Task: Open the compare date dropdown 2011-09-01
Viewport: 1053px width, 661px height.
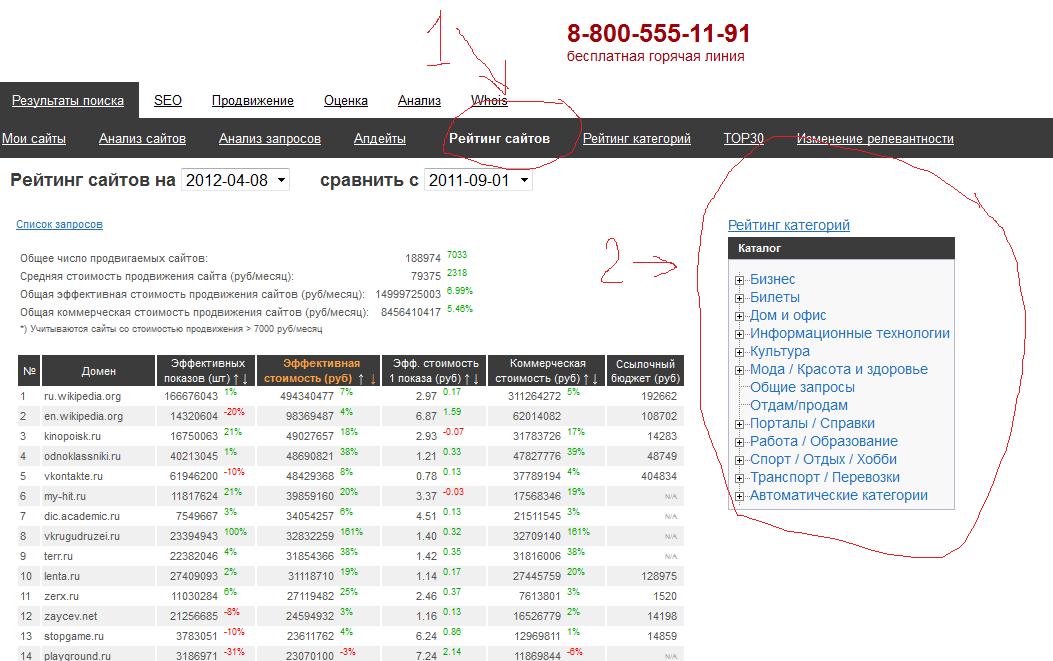Action: (x=478, y=180)
